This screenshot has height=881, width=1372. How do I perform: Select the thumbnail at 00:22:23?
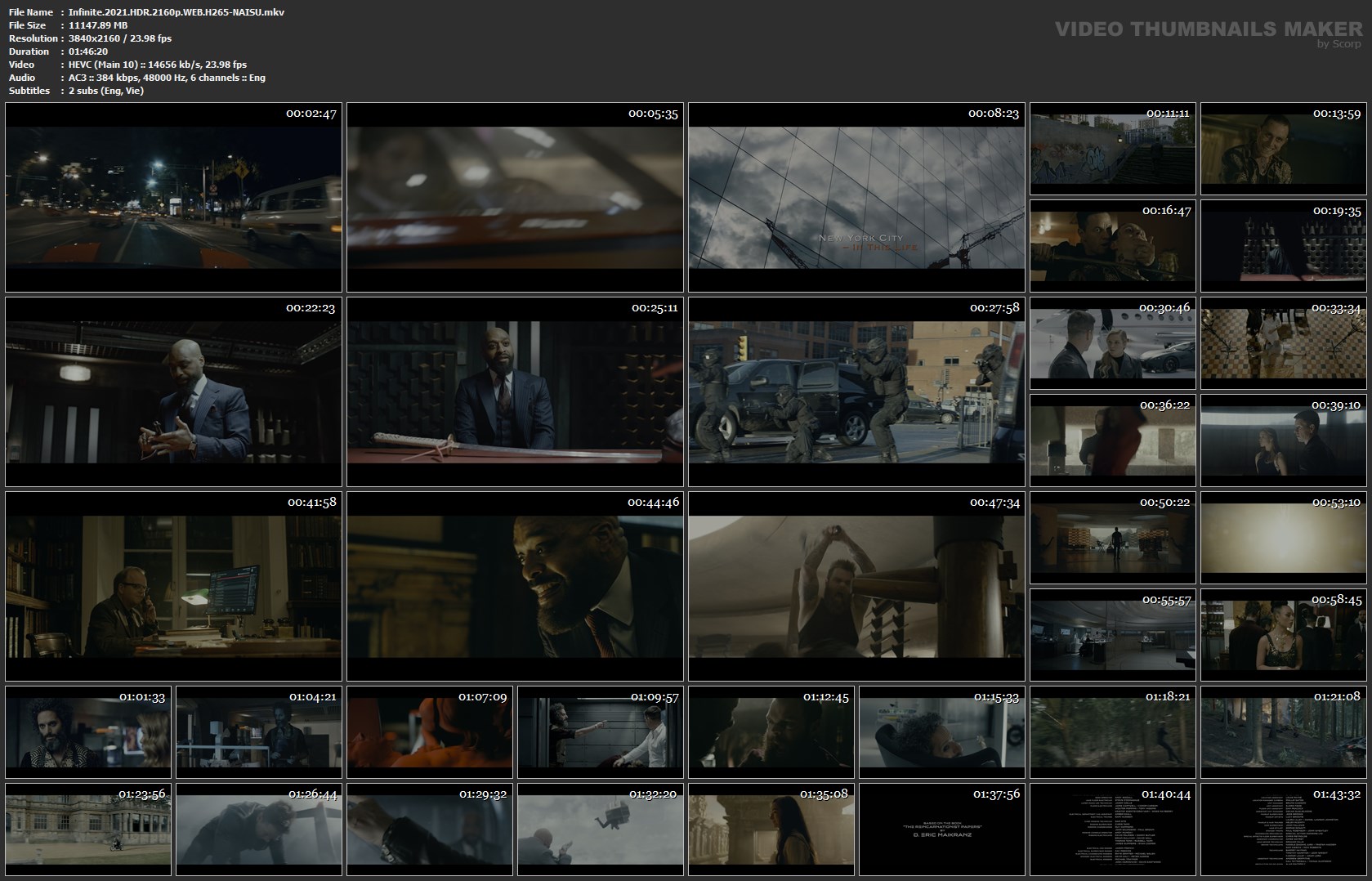(x=173, y=392)
